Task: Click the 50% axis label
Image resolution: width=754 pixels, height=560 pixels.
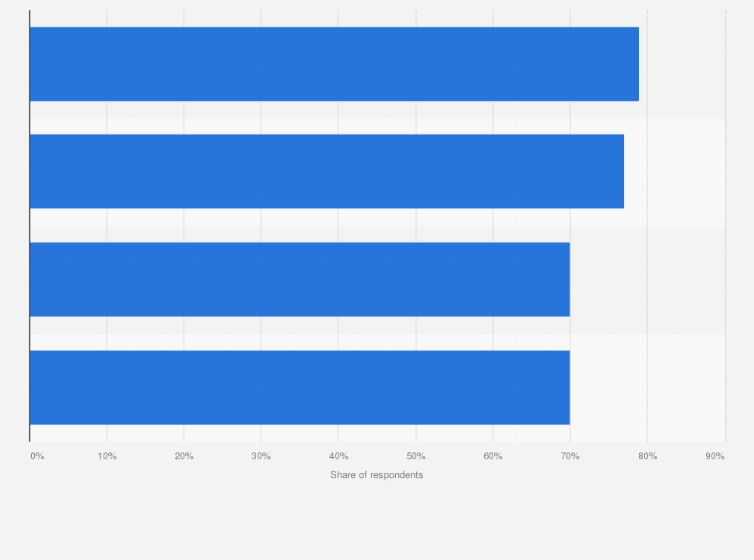Action: [416, 456]
